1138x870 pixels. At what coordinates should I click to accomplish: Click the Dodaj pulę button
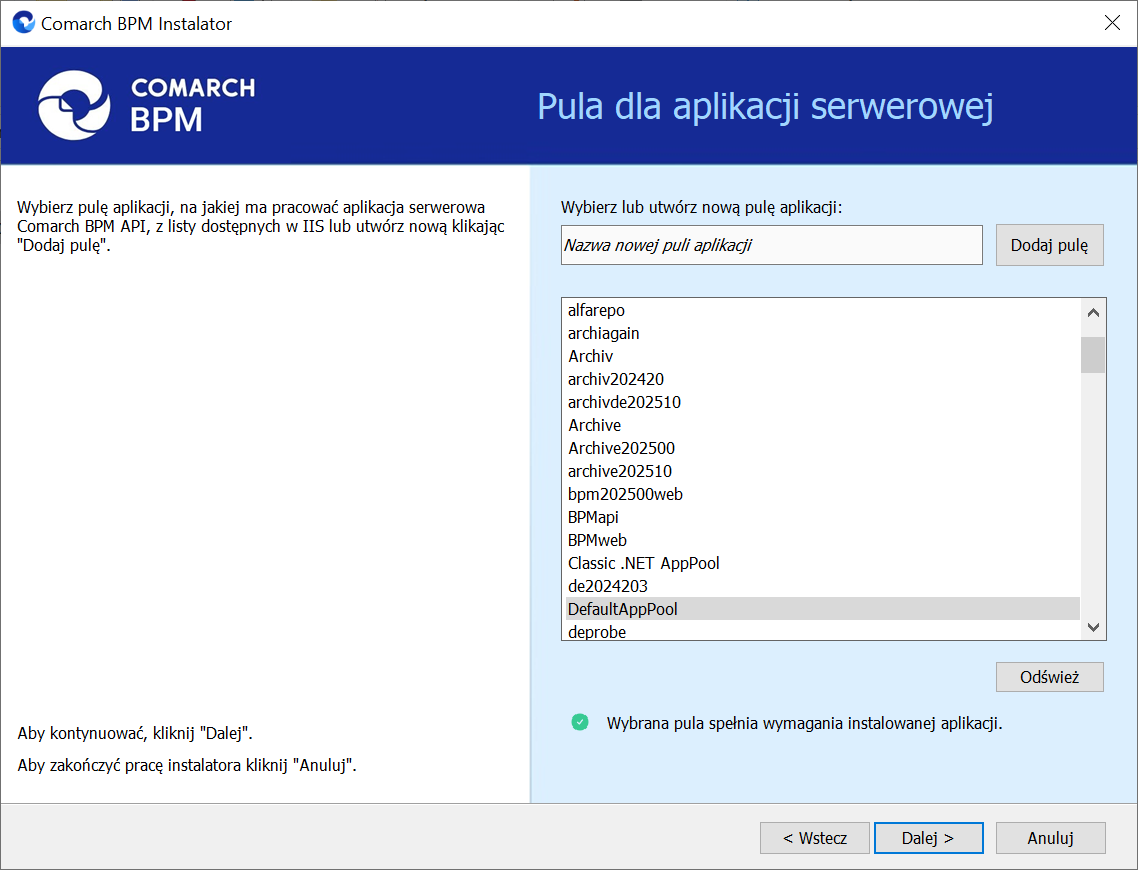click(1049, 245)
